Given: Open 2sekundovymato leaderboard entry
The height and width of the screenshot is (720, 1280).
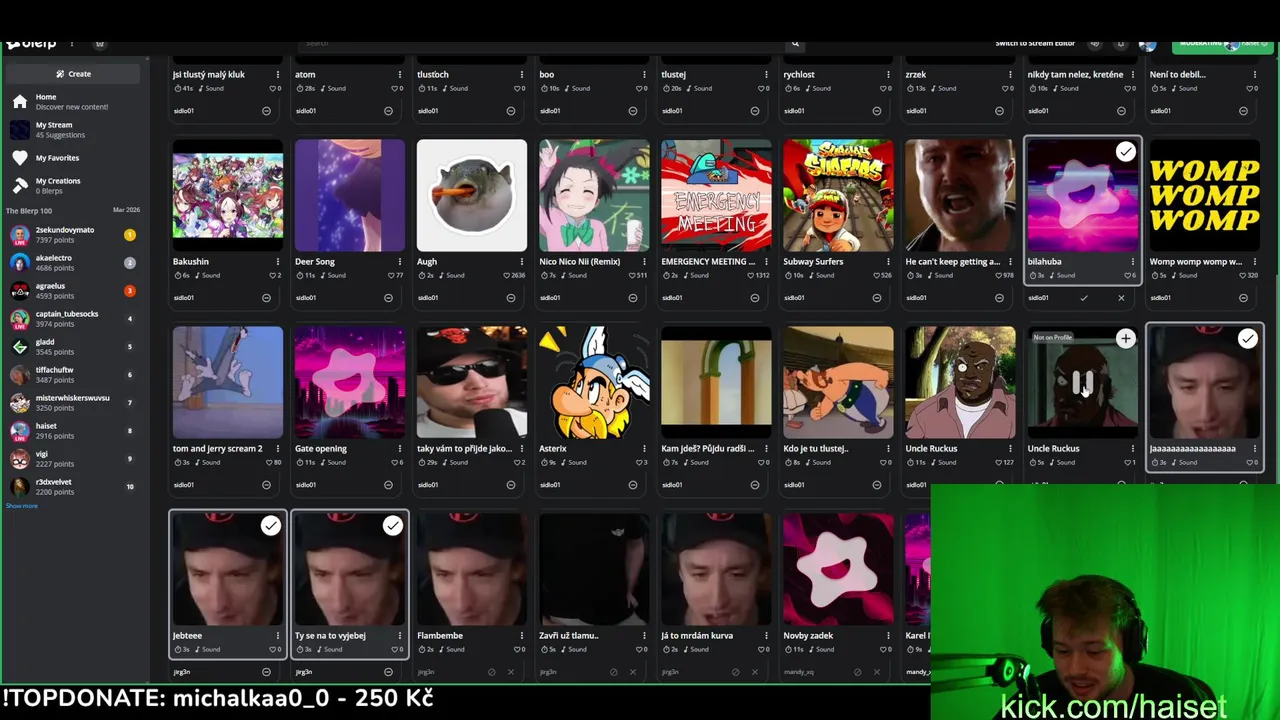Looking at the screenshot, I should (72, 235).
